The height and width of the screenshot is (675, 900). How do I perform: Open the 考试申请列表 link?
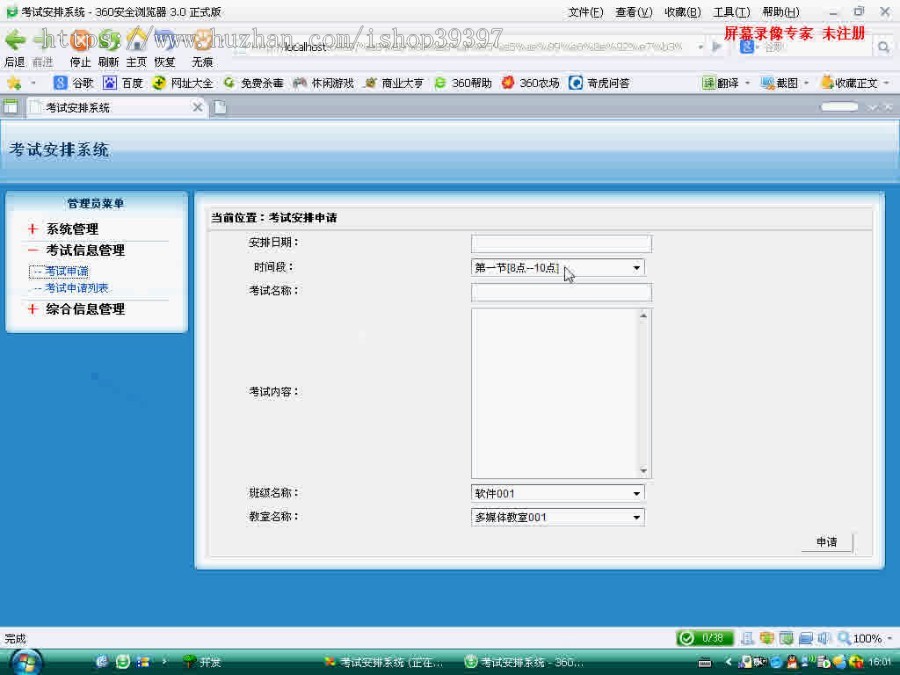pyautogui.click(x=77, y=288)
